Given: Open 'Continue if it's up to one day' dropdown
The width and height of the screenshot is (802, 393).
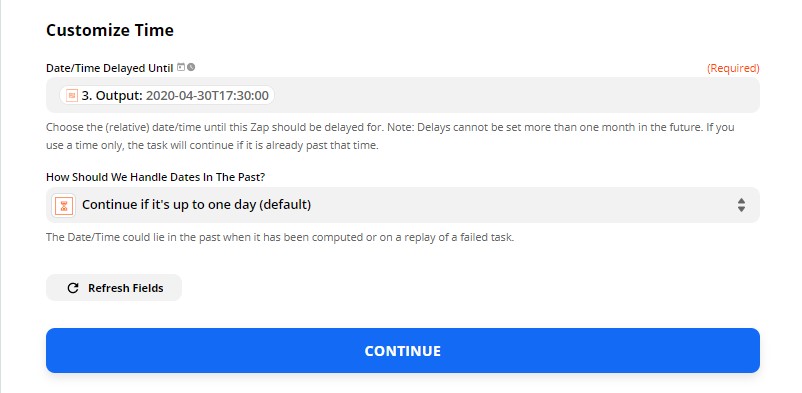Looking at the screenshot, I should coord(403,205).
